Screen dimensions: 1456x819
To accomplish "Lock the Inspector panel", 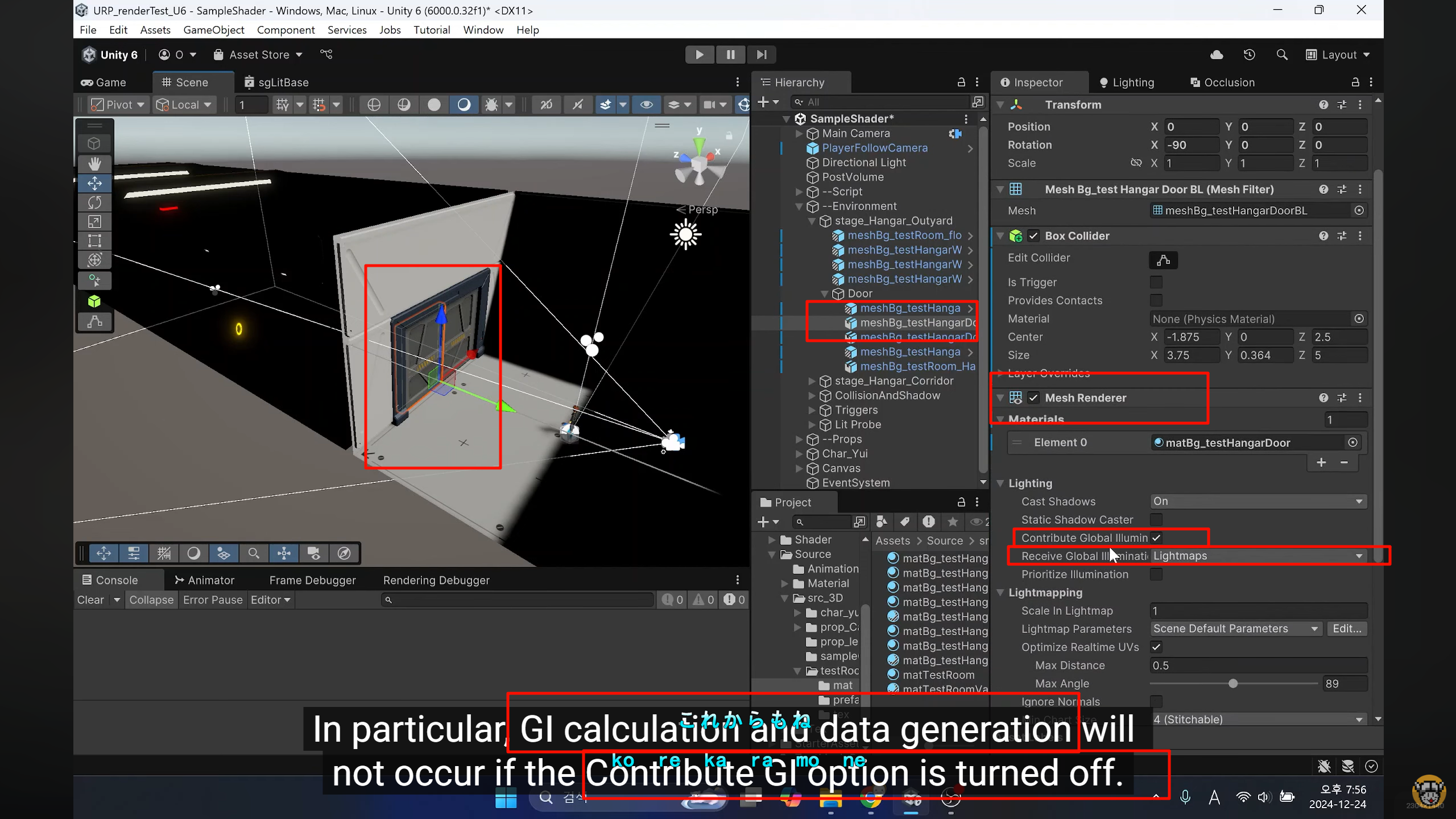I will (x=1355, y=82).
